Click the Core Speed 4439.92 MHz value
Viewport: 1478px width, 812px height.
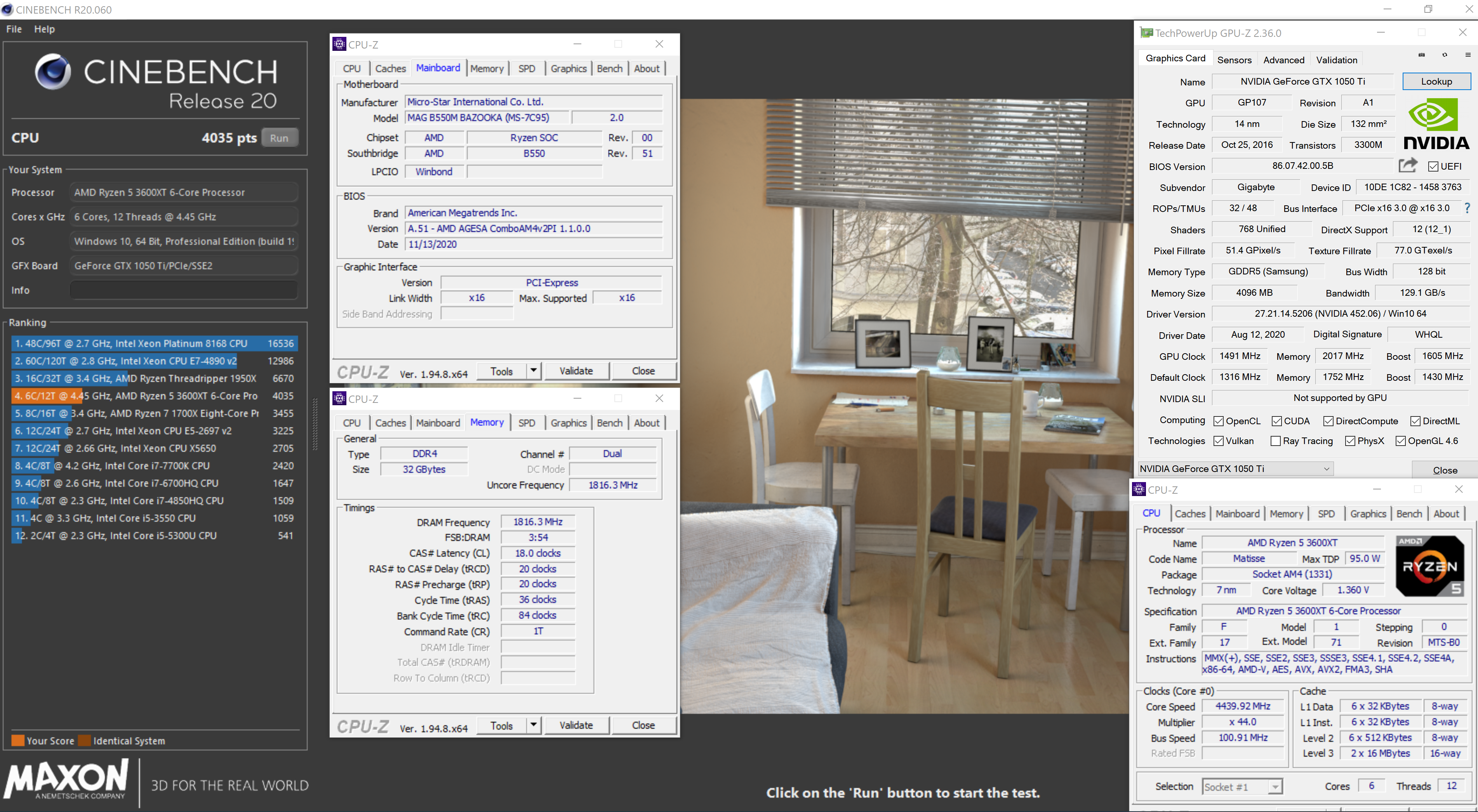pos(1243,706)
